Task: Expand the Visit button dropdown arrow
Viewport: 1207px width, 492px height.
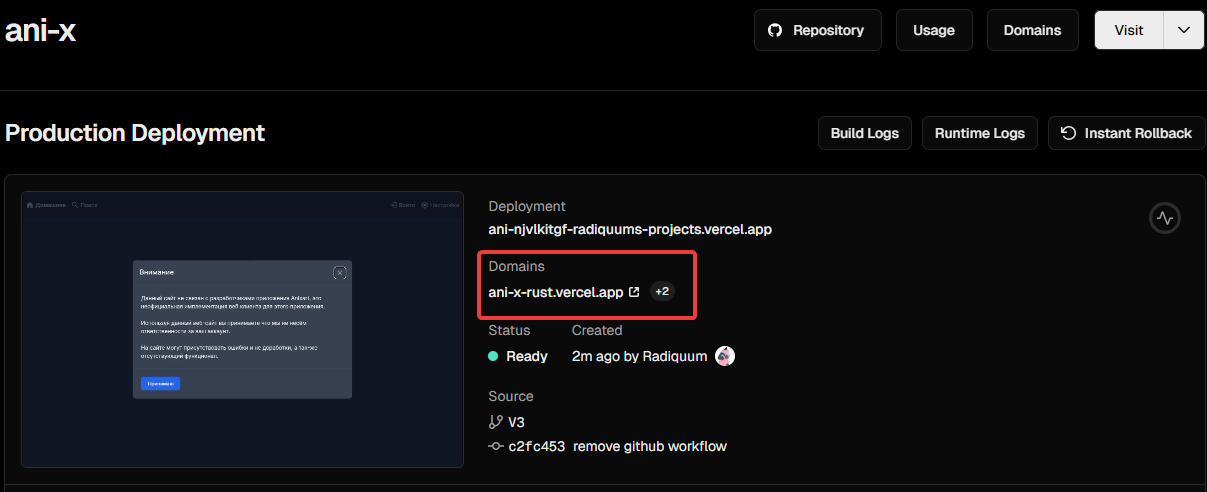Action: tap(1184, 30)
